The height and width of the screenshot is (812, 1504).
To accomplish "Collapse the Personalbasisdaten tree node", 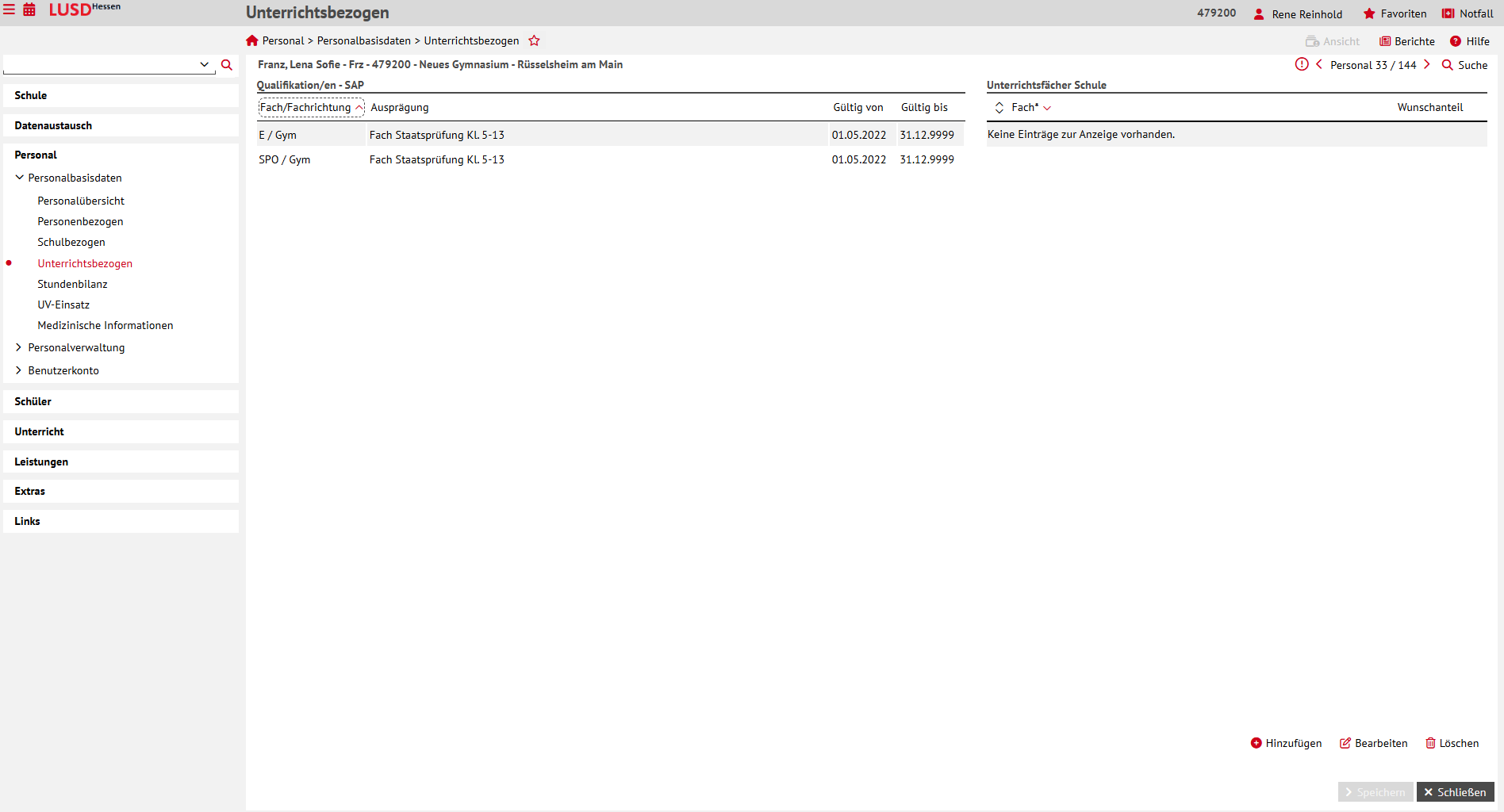I will [x=20, y=178].
